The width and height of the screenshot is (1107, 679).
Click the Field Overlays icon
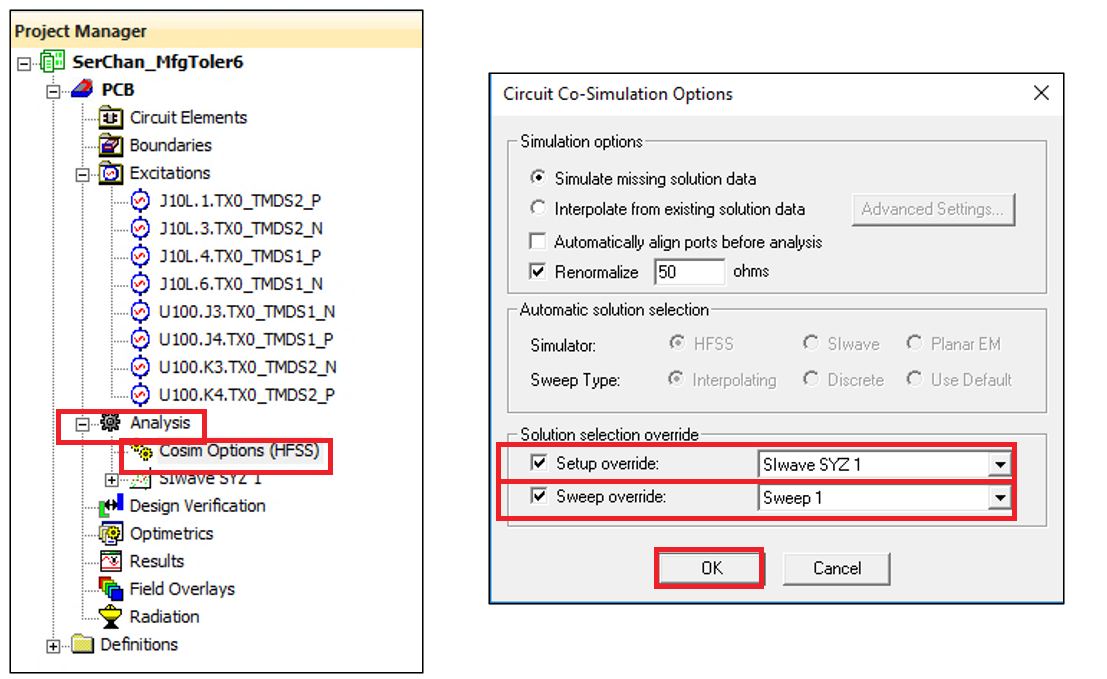[113, 589]
